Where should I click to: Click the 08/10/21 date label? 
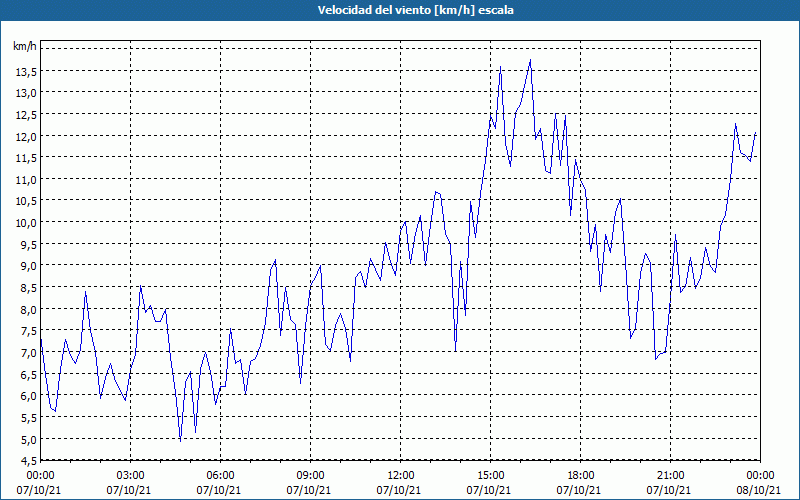pos(759,490)
